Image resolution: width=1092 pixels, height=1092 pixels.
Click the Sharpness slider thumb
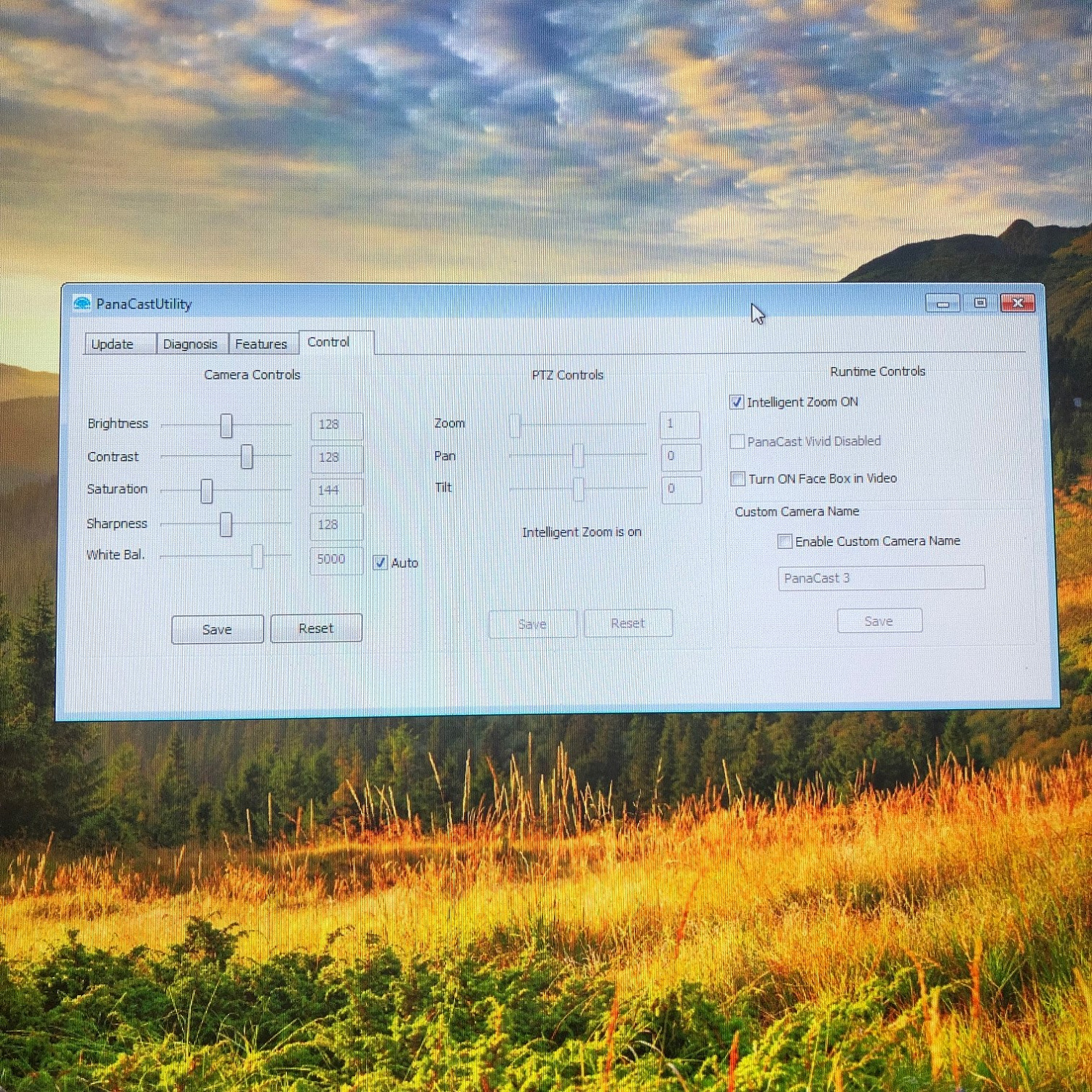tap(226, 524)
